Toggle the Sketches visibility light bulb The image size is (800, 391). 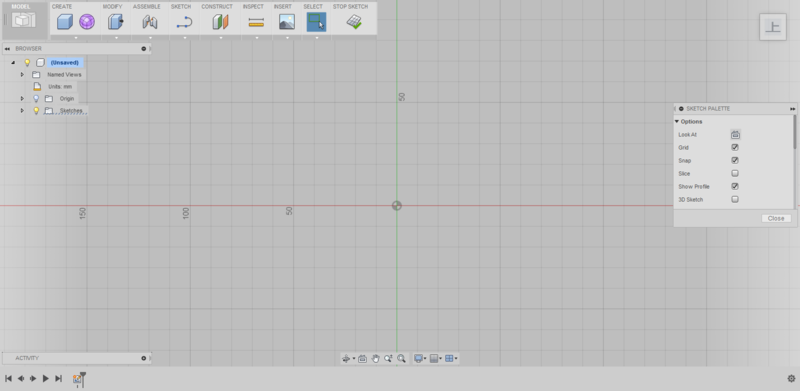[36, 111]
